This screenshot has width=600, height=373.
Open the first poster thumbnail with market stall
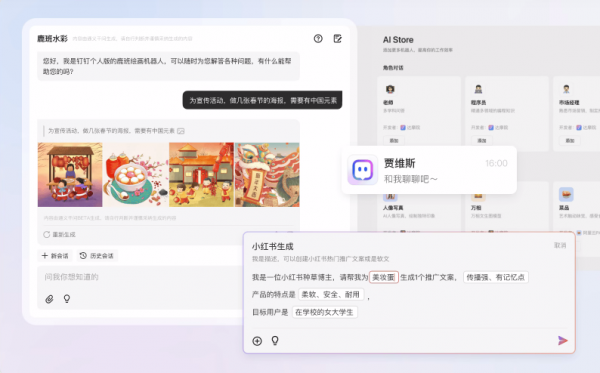click(x=70, y=174)
